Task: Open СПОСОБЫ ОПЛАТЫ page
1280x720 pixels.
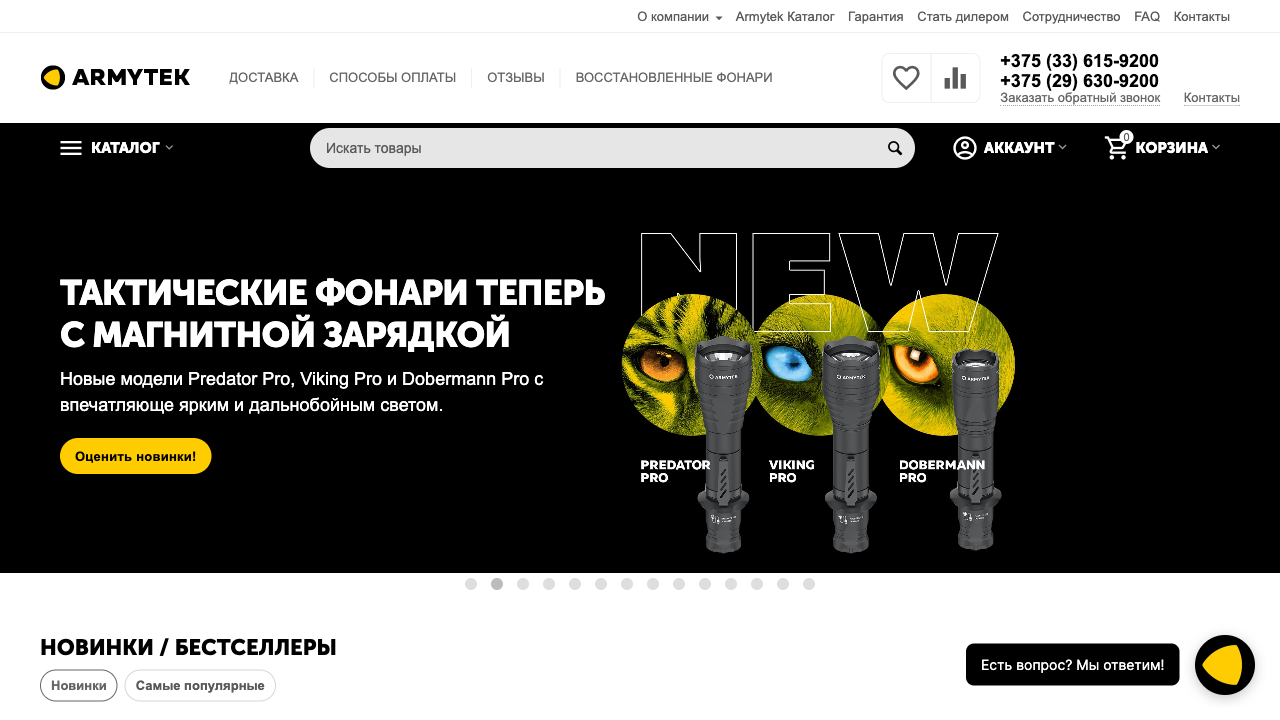Action: tap(393, 78)
